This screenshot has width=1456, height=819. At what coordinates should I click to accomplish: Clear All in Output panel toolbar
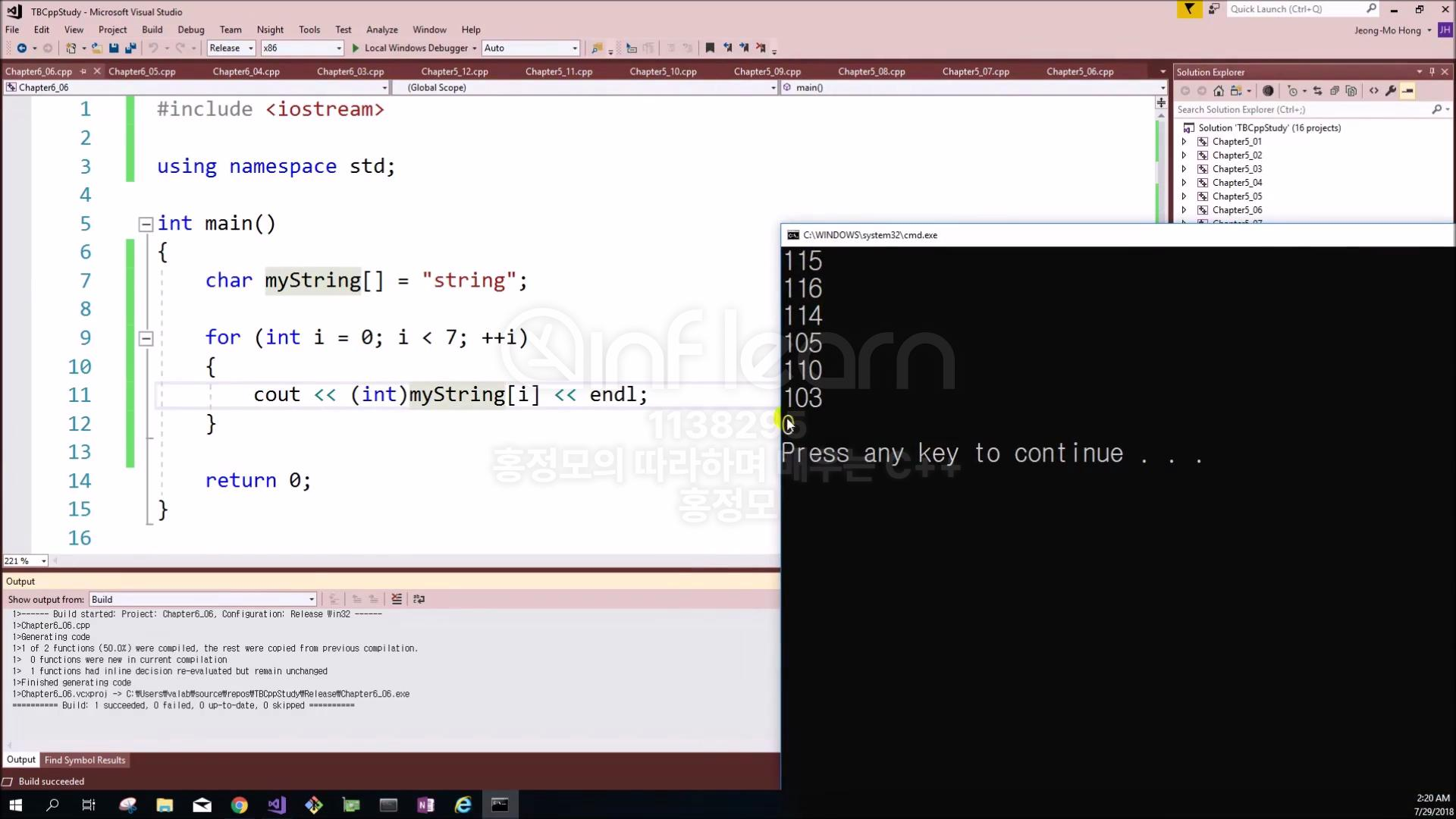click(x=396, y=599)
